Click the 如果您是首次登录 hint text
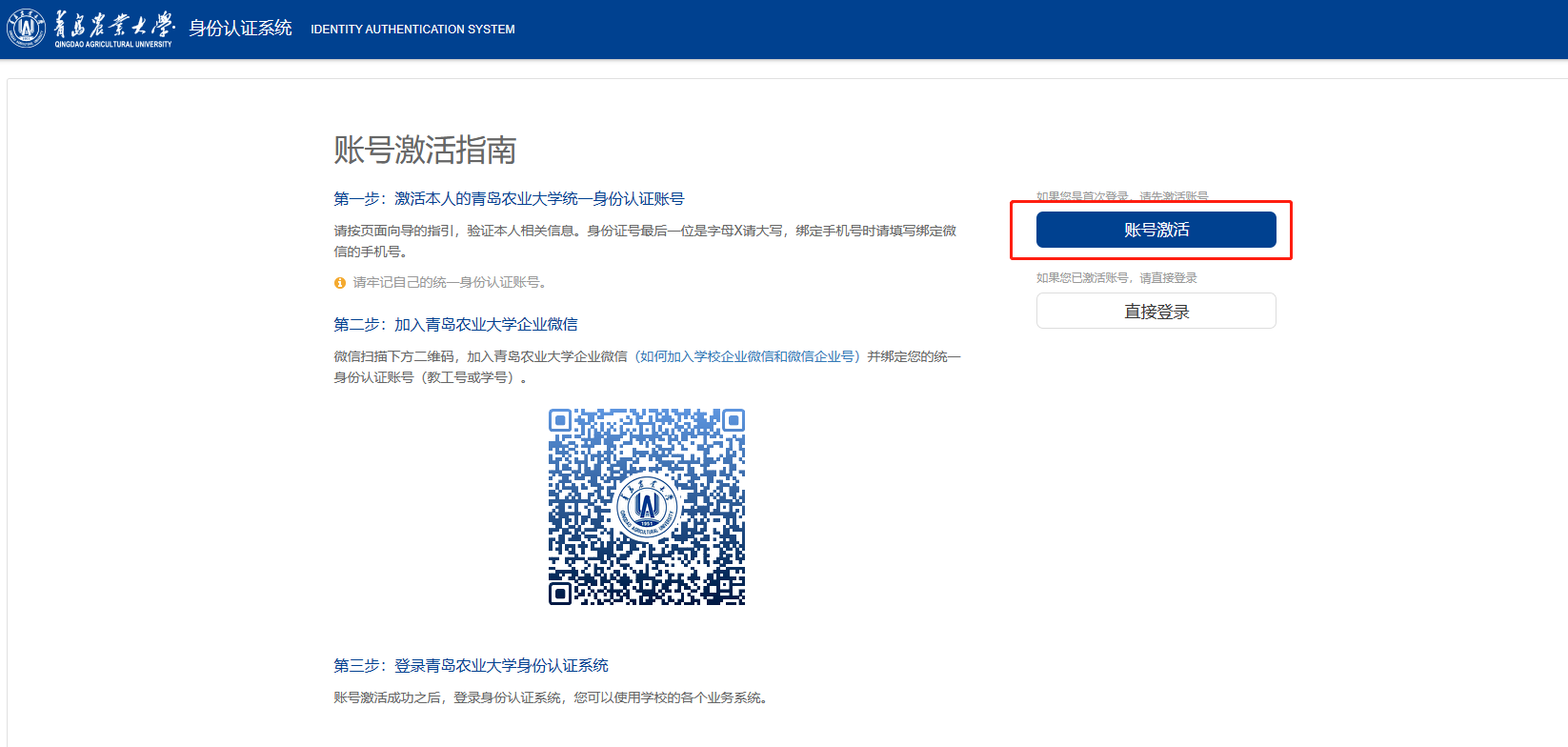The height and width of the screenshot is (747, 1568). [x=1122, y=195]
